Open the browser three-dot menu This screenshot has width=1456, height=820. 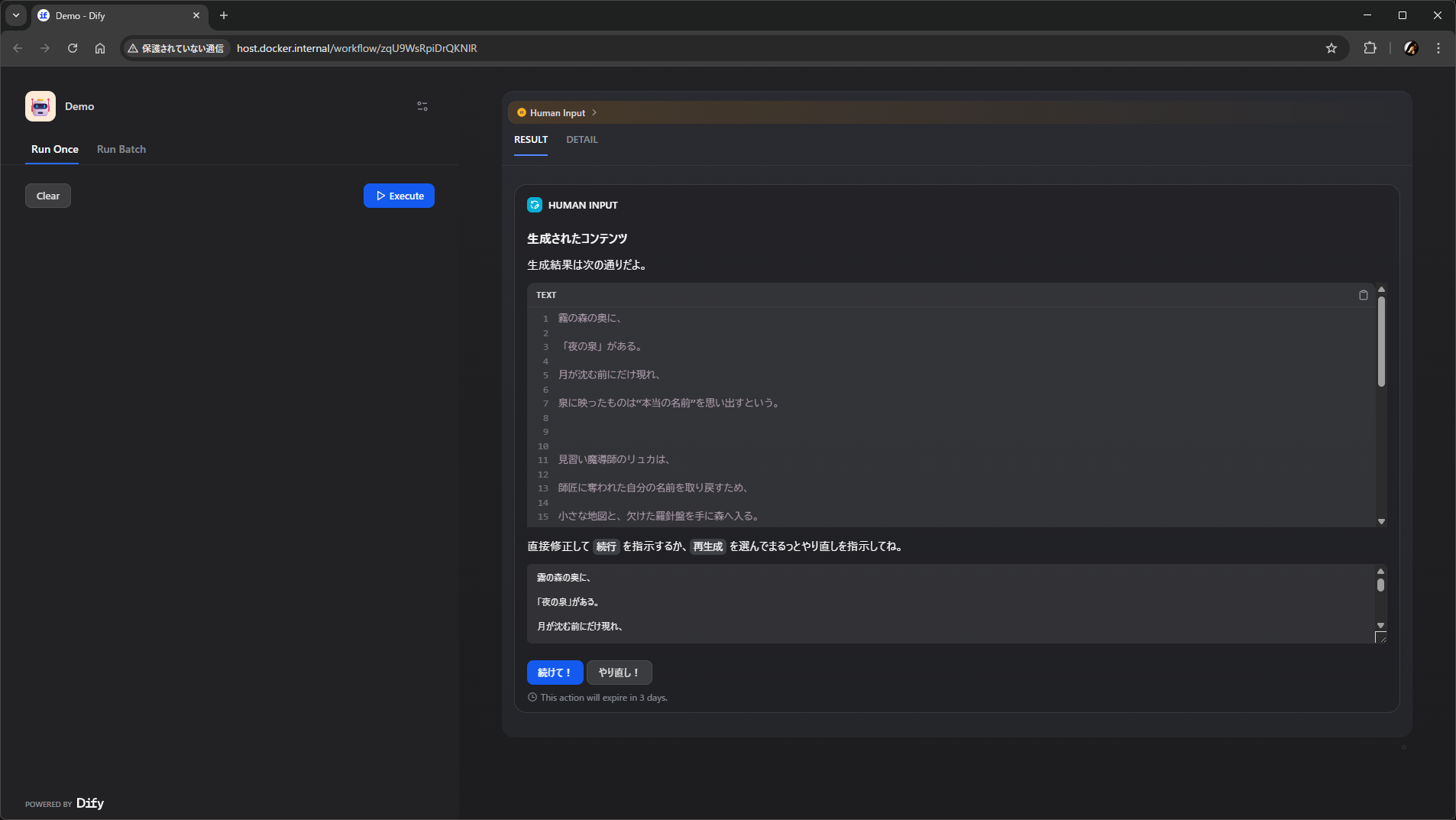1438,48
